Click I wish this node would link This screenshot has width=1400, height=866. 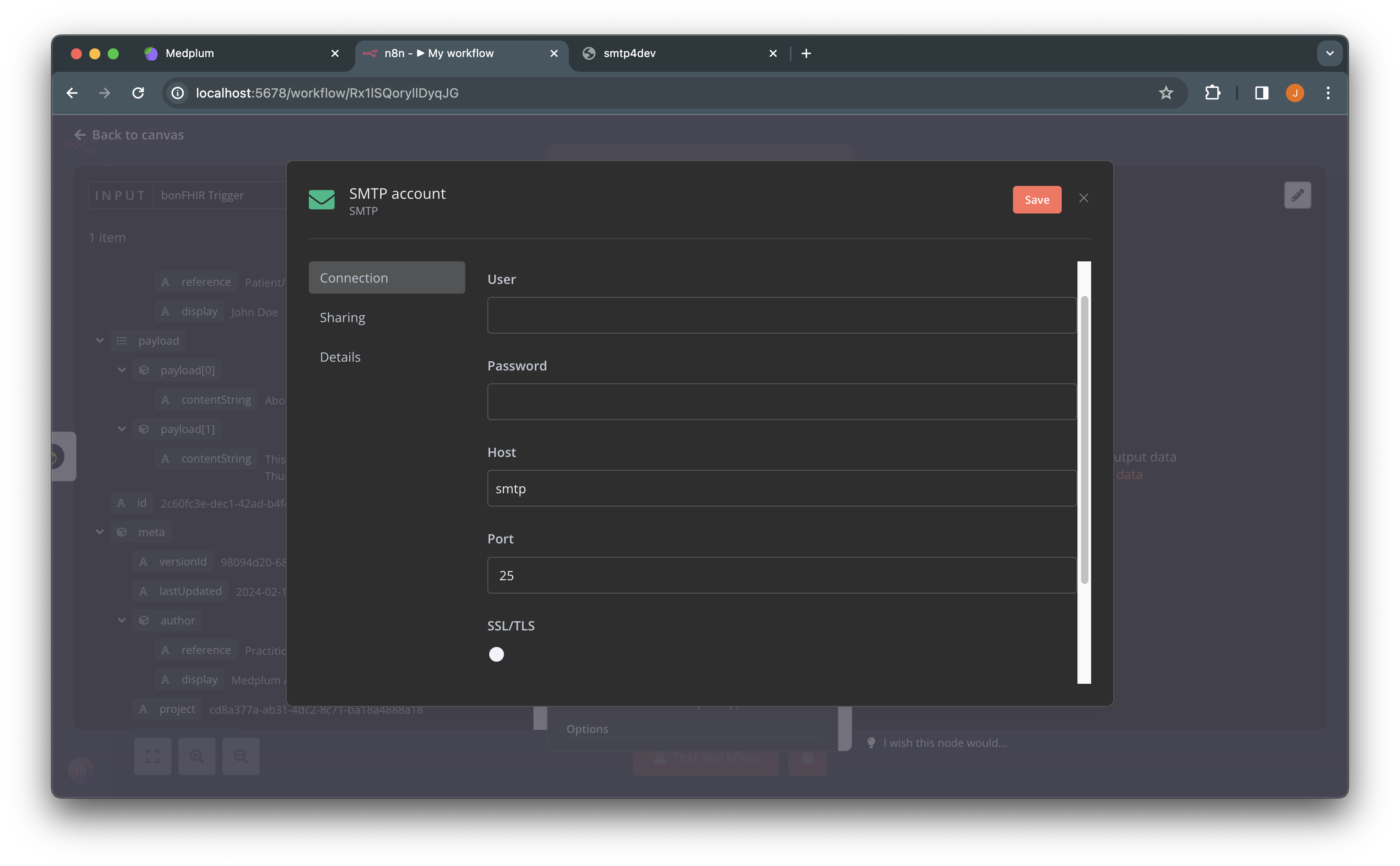tap(944, 743)
